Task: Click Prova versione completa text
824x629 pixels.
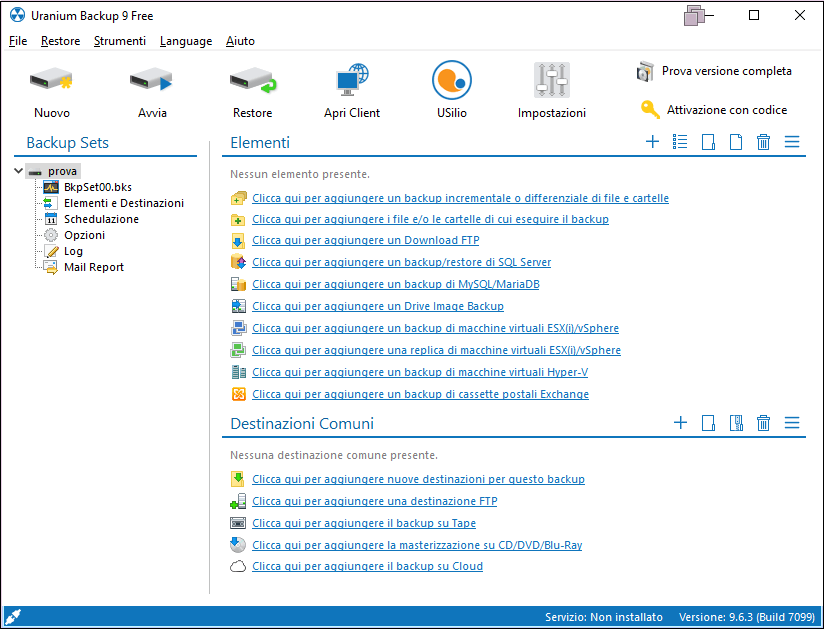Action: (727, 71)
